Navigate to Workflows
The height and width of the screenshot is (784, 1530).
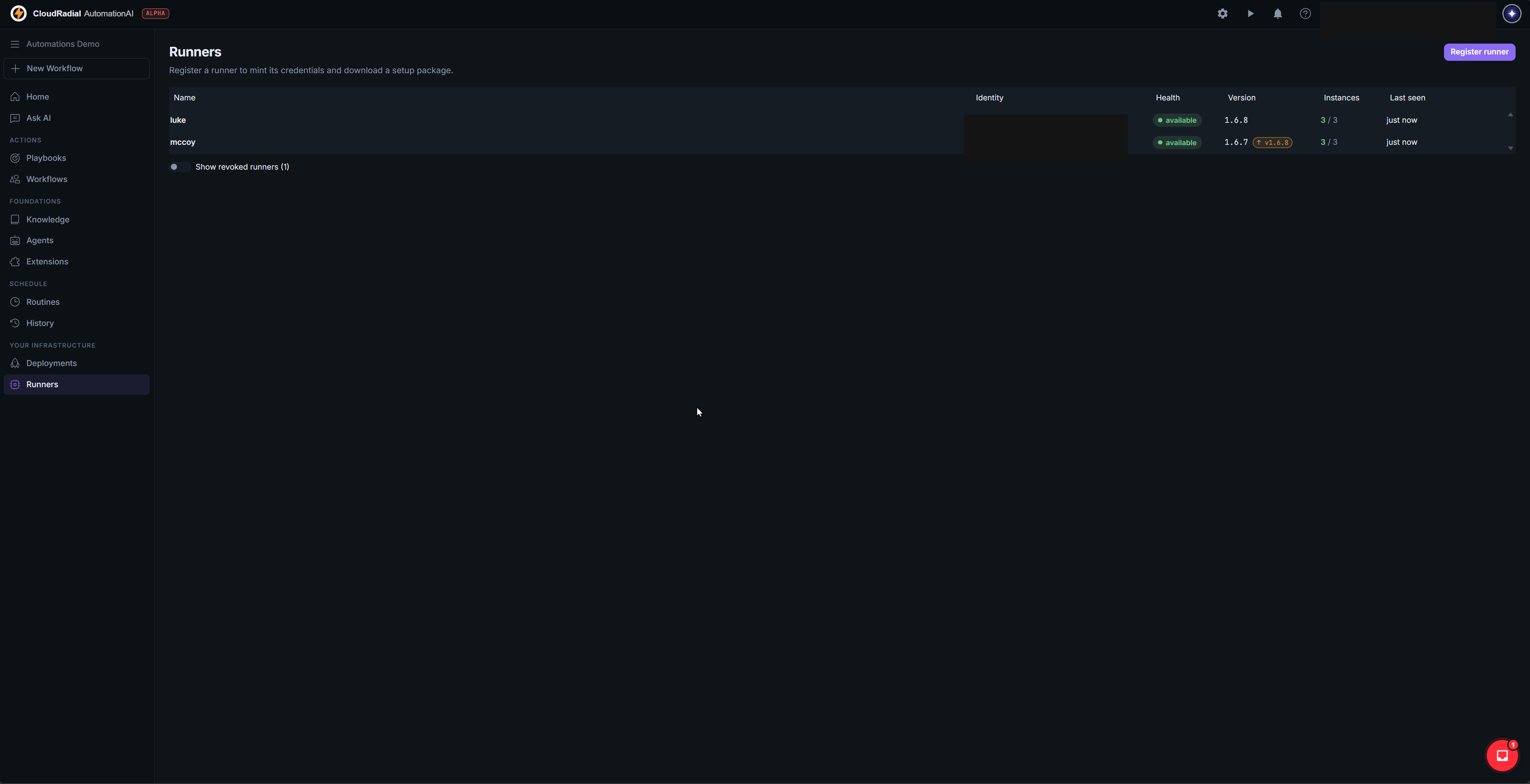click(x=77, y=179)
